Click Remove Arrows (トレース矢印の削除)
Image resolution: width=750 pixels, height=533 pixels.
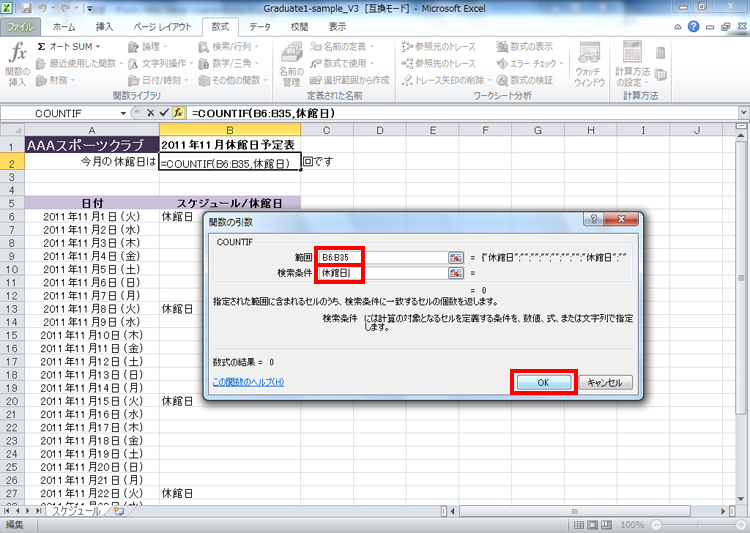point(446,80)
